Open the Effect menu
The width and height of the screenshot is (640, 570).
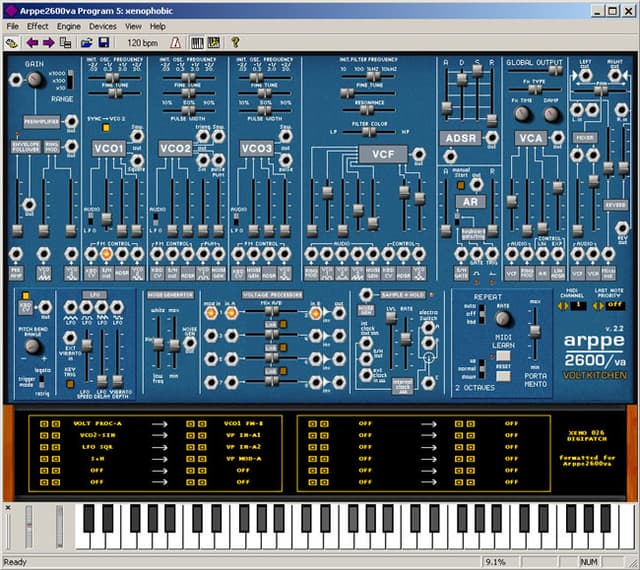point(38,25)
